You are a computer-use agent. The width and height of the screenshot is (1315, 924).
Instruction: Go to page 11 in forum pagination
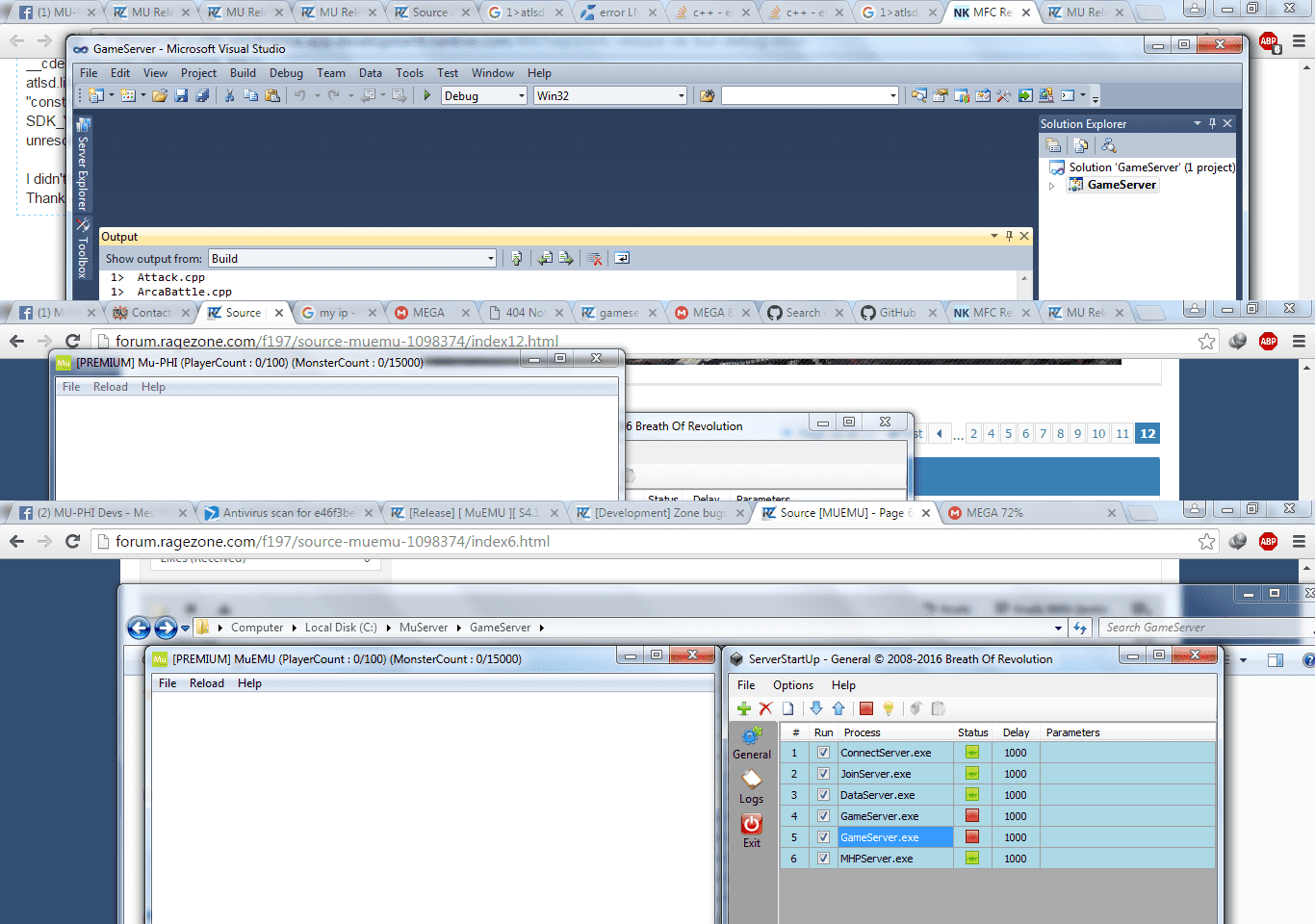(1122, 433)
